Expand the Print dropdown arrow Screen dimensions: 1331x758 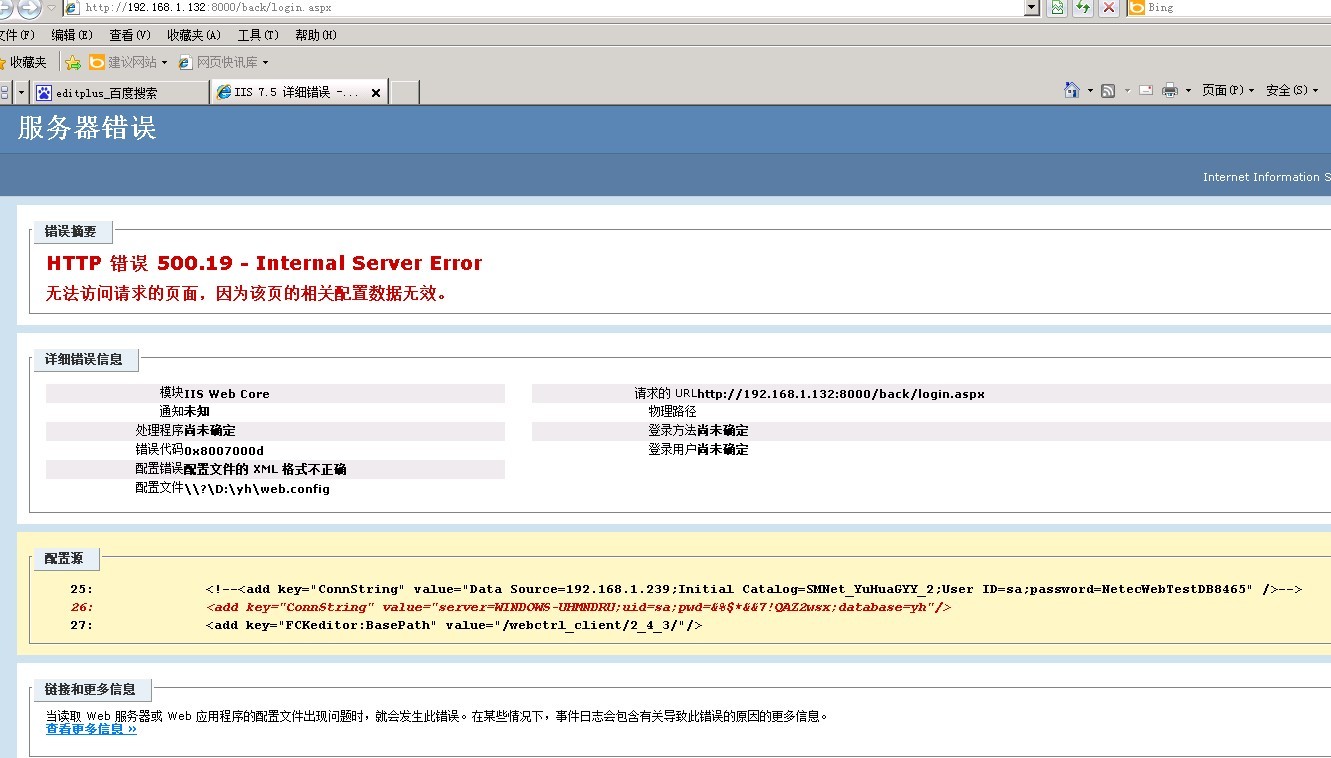tap(1188, 90)
